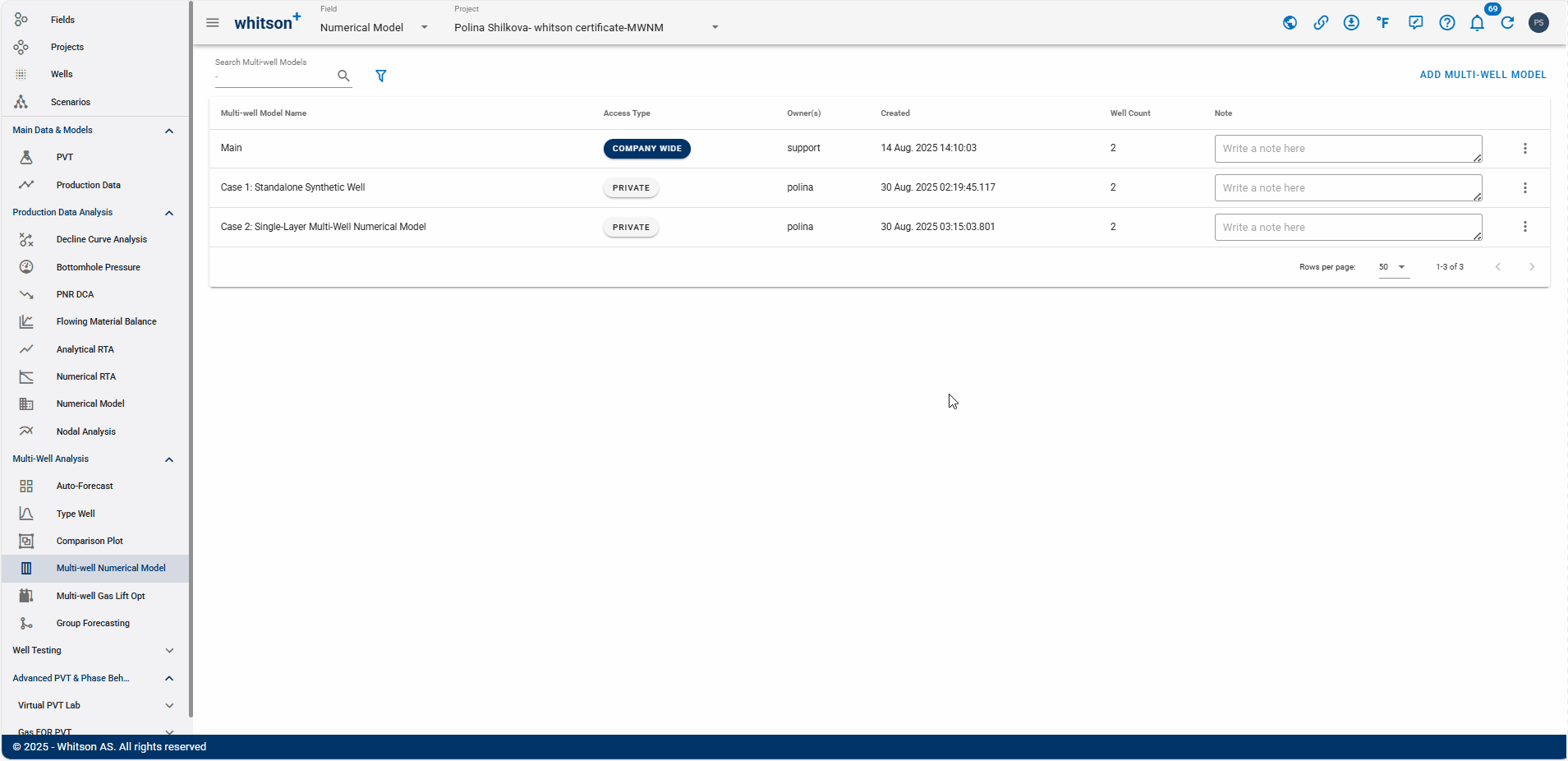Click the globe icon in top bar
Viewport: 1568px width, 761px height.
(1290, 23)
